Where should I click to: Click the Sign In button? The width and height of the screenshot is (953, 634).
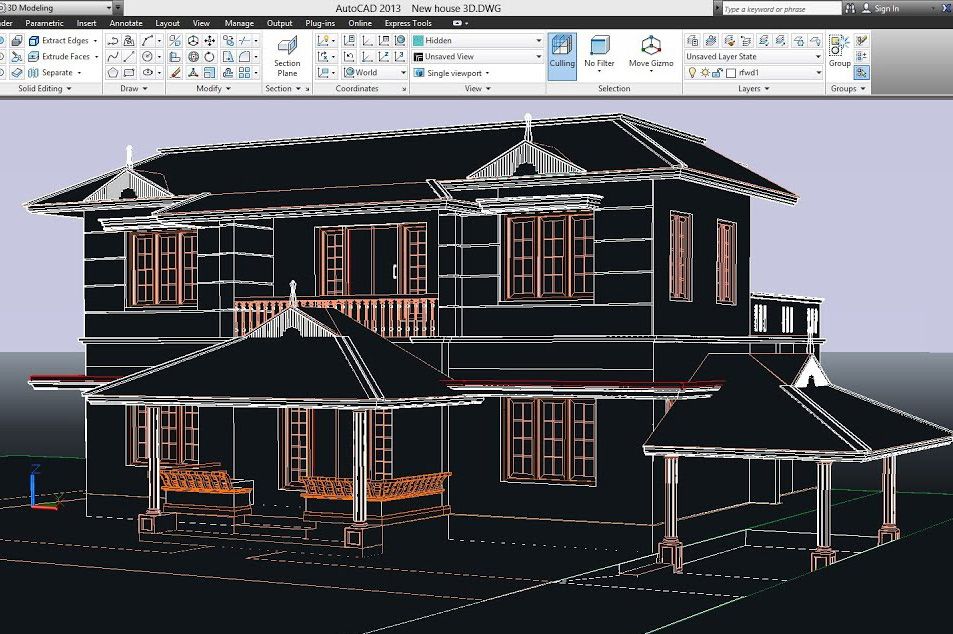[x=886, y=8]
